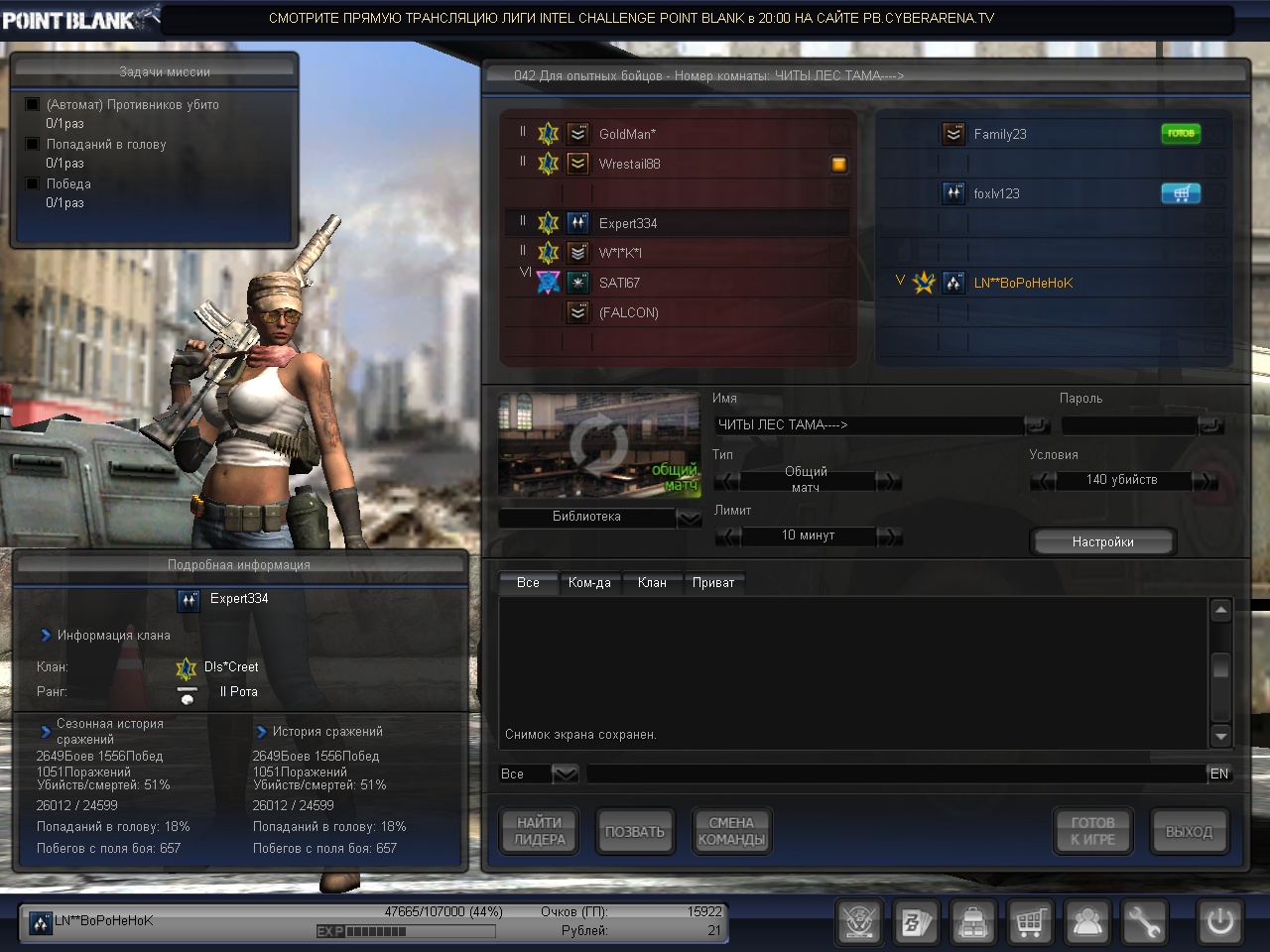Confirm room name with enter button
The image size is (1270, 952).
(x=1037, y=425)
